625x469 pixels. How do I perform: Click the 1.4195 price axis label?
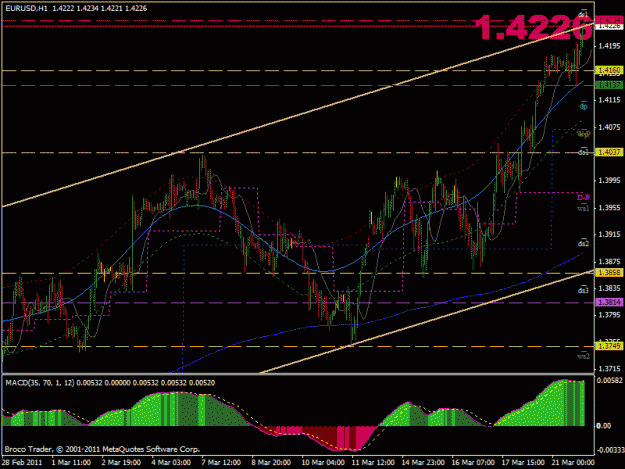(x=609, y=46)
